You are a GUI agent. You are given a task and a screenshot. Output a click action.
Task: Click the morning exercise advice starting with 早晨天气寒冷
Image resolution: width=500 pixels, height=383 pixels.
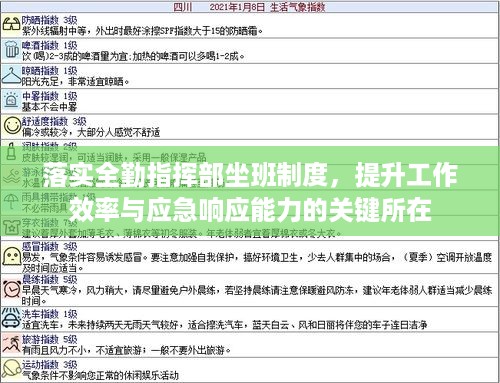pos(257,295)
